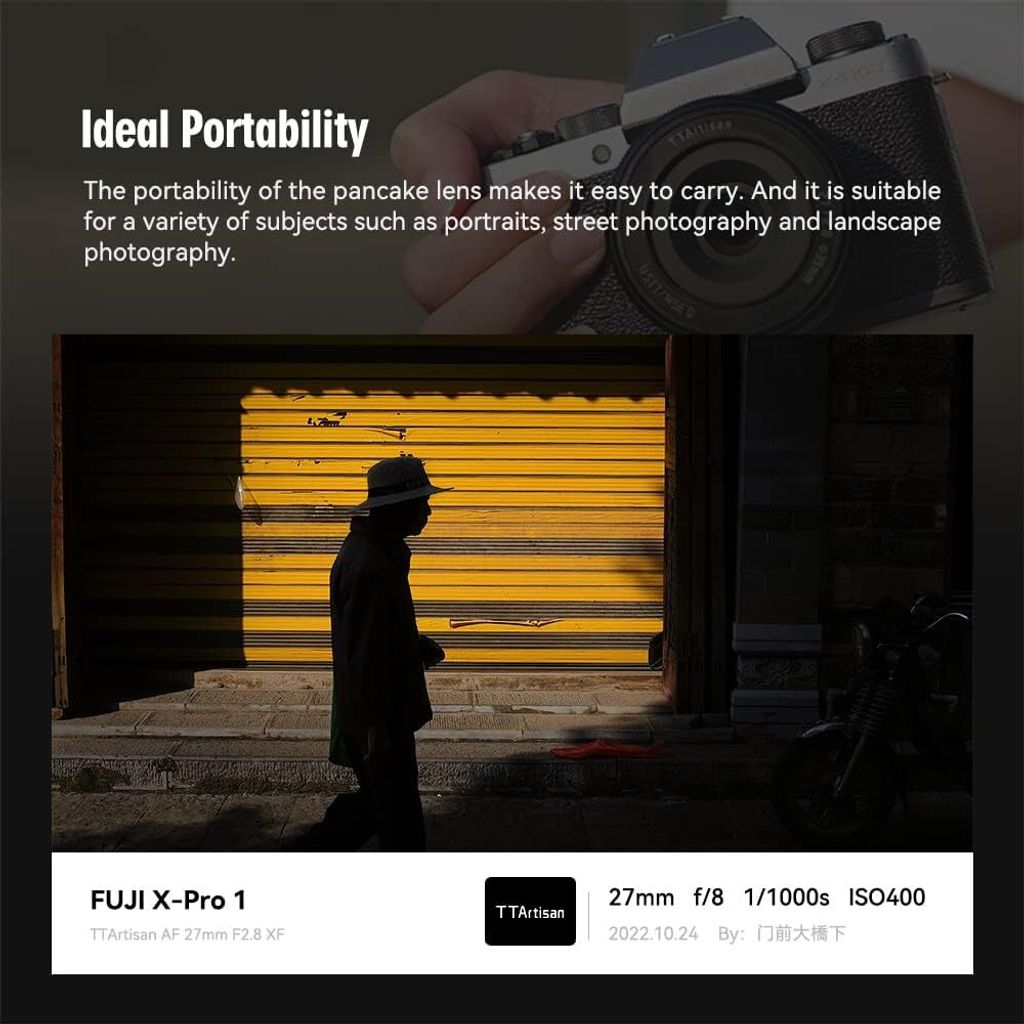Select the pancake lens description paragraph
Viewport: 1024px width, 1024px height.
tap(512, 221)
